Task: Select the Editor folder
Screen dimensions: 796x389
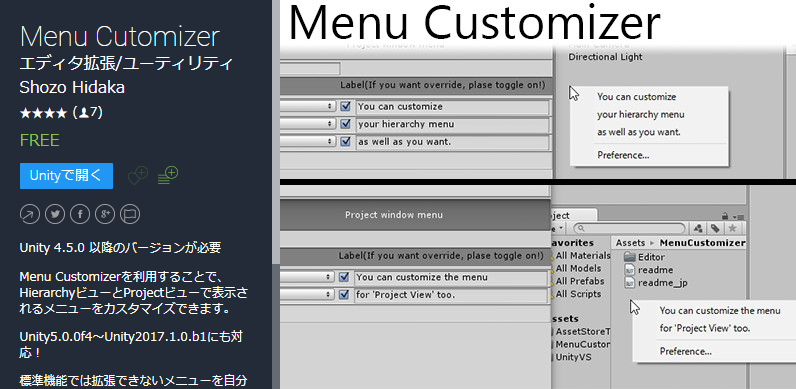Action: [645, 257]
